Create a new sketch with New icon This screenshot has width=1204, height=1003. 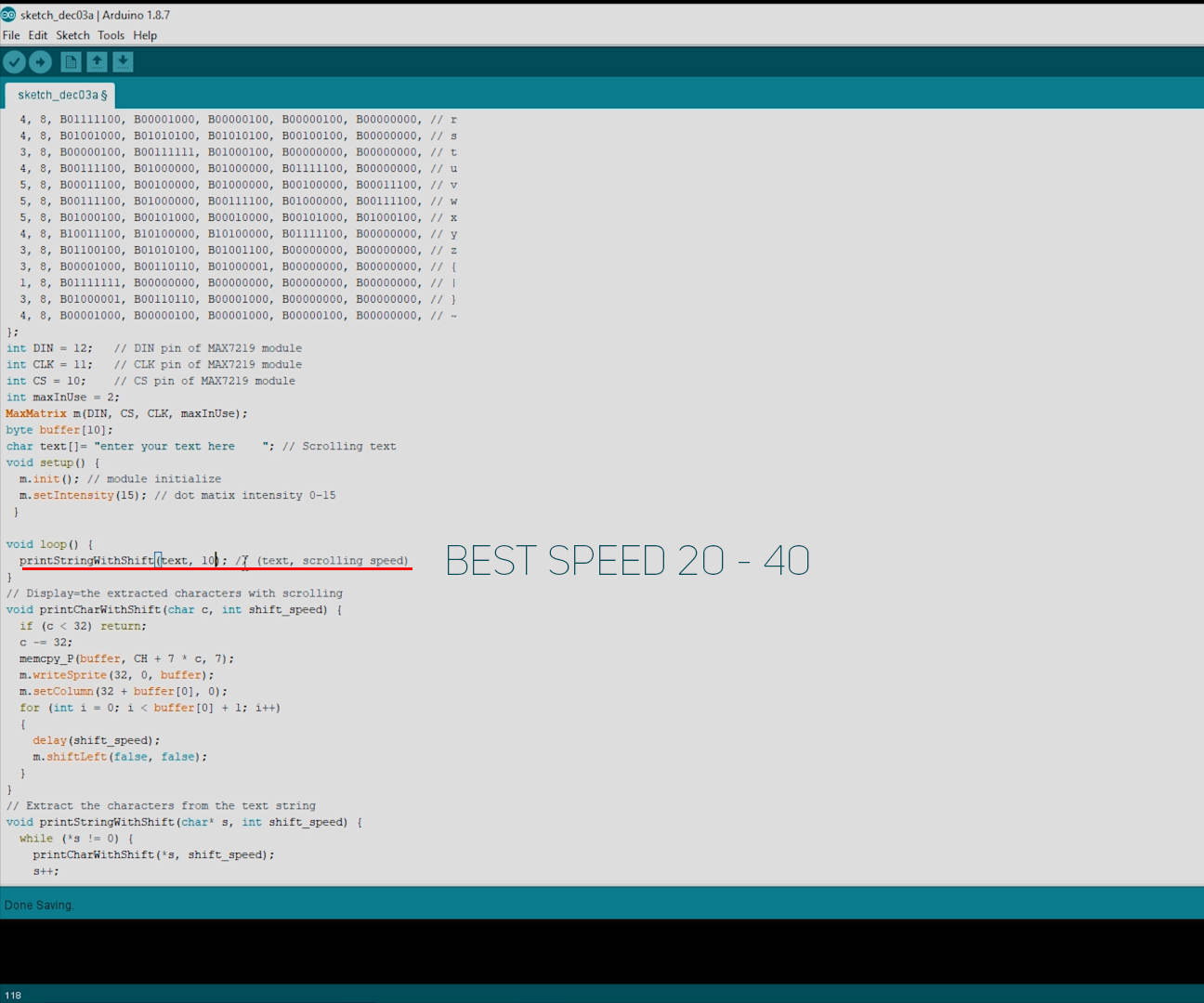pos(71,62)
